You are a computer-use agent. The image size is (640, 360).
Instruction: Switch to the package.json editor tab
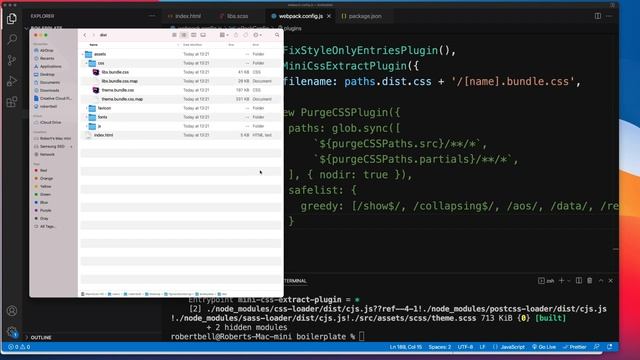(361, 16)
